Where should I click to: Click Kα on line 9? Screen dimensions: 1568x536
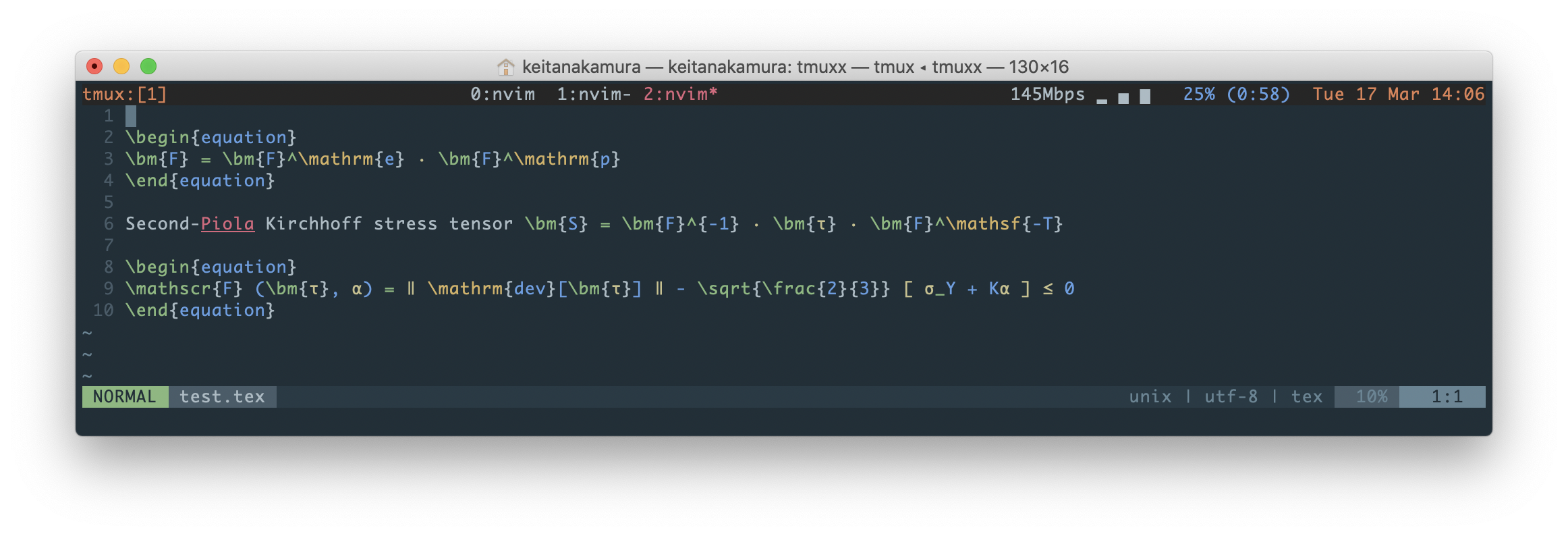tap(999, 288)
